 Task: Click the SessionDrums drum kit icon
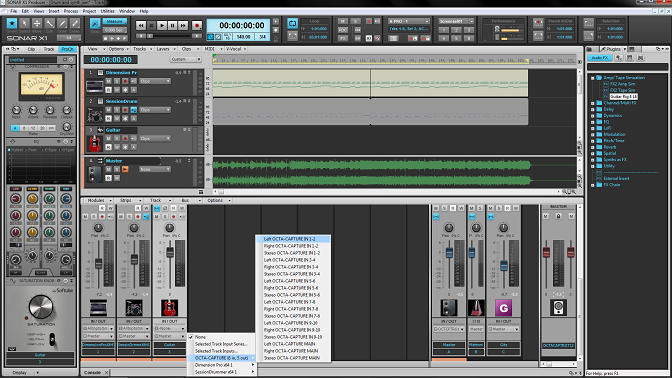95,115
